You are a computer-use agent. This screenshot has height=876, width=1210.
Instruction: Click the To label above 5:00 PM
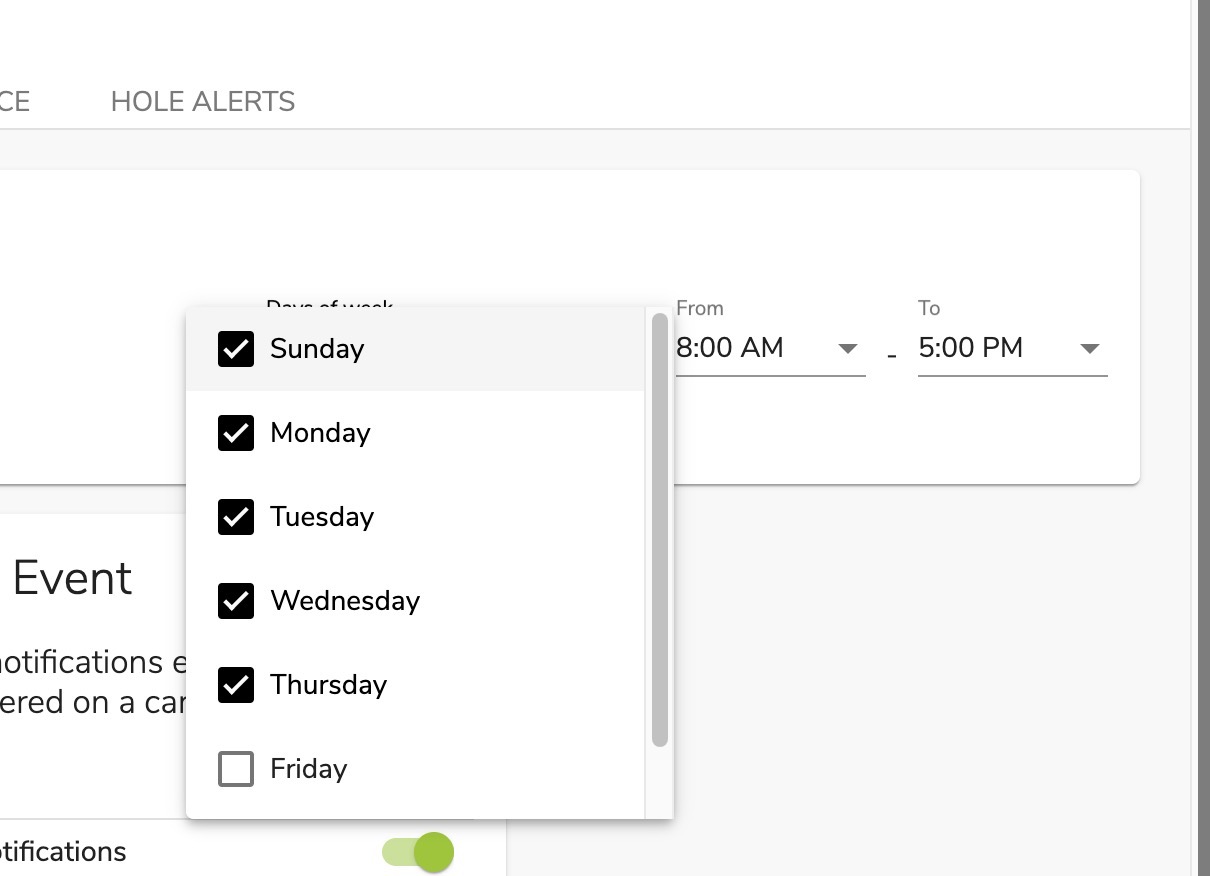[929, 308]
